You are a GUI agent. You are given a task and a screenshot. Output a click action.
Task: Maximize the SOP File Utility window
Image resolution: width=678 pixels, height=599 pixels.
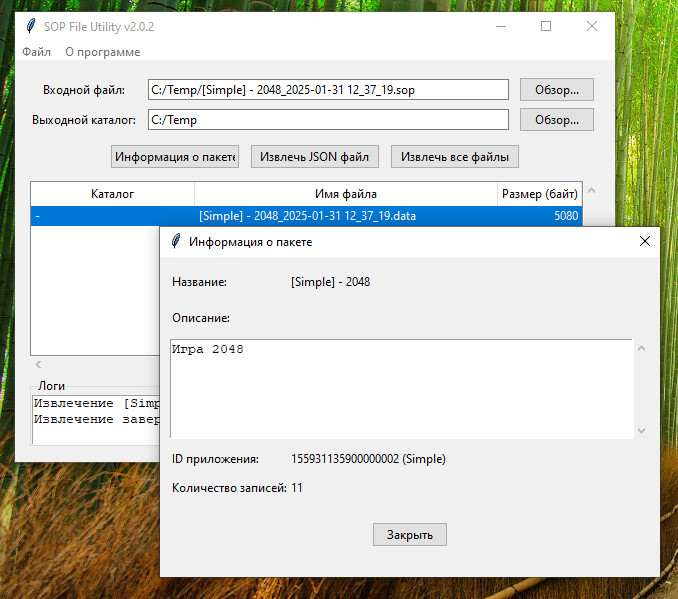click(x=546, y=26)
